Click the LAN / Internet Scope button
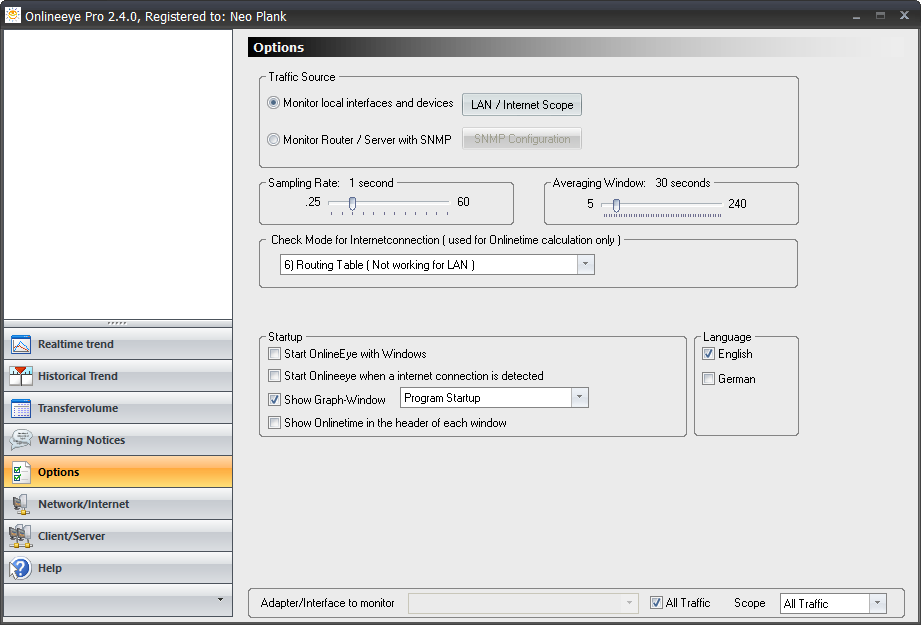This screenshot has height=625, width=921. tap(522, 105)
